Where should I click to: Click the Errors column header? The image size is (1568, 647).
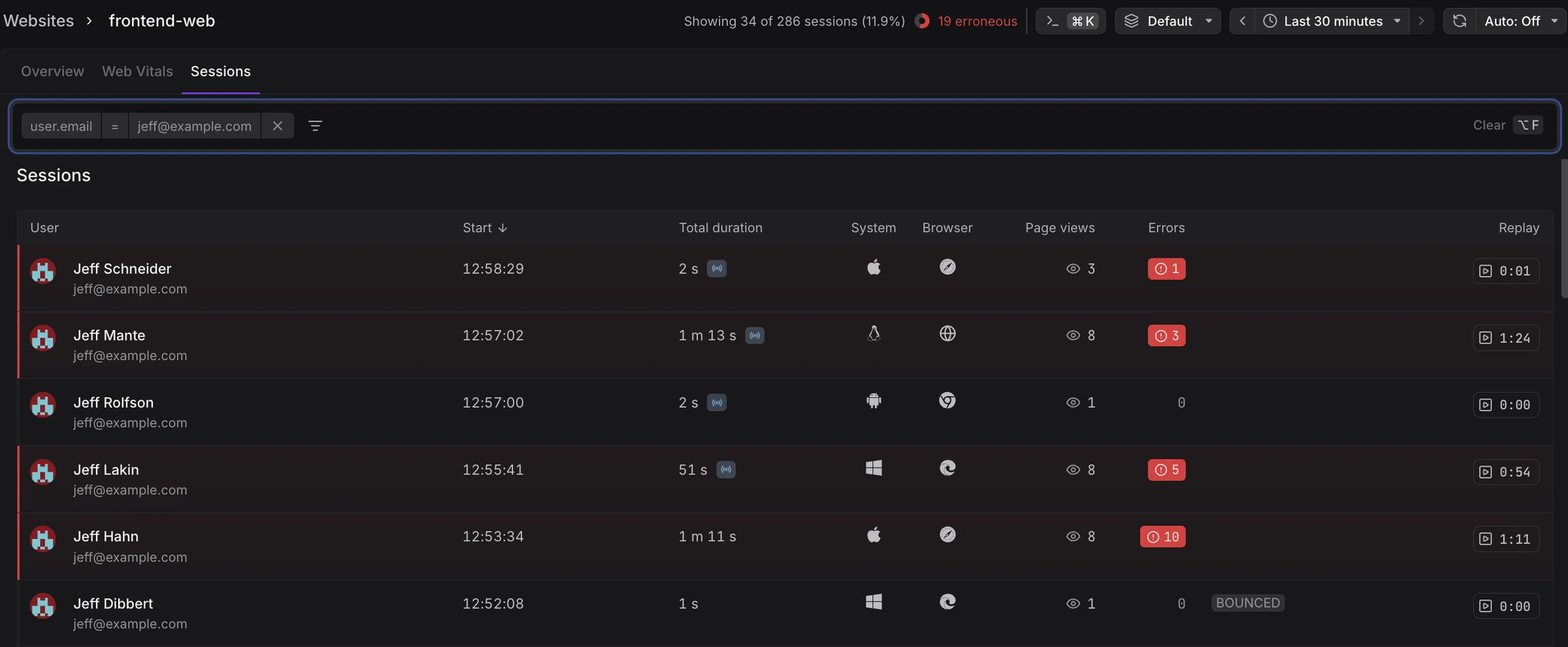(x=1166, y=227)
